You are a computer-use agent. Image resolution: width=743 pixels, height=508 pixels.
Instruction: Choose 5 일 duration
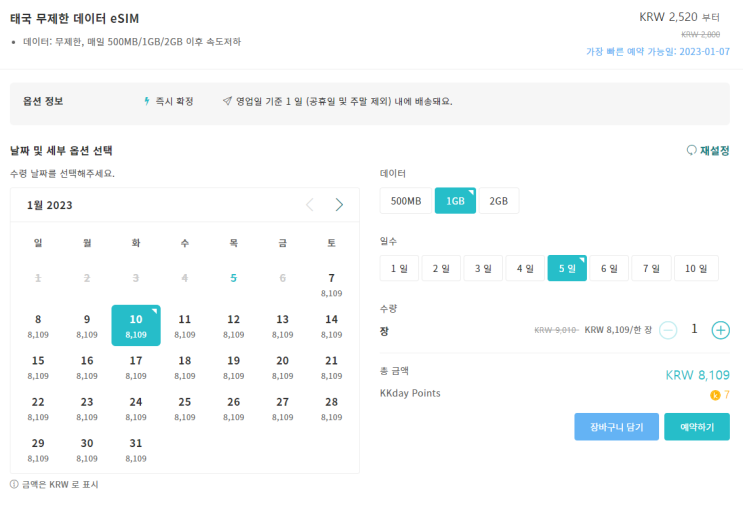click(x=567, y=268)
